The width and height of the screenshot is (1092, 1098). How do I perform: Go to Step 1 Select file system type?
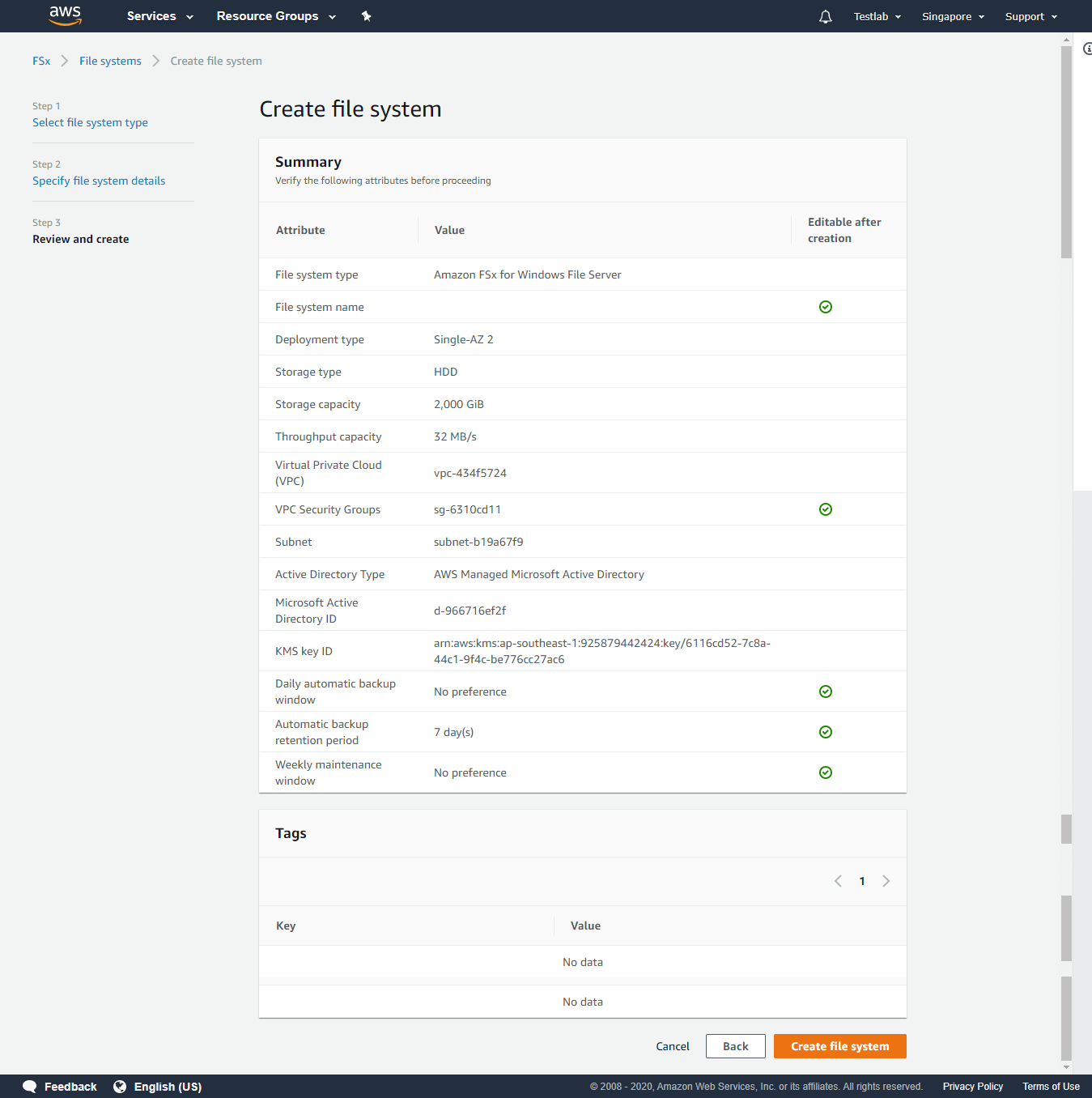[x=90, y=122]
